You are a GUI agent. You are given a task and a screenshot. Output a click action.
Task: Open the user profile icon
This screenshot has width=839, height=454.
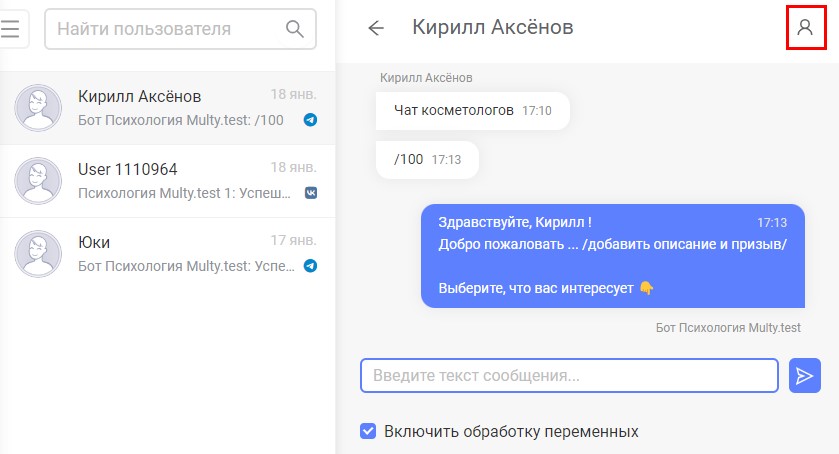pos(805,28)
